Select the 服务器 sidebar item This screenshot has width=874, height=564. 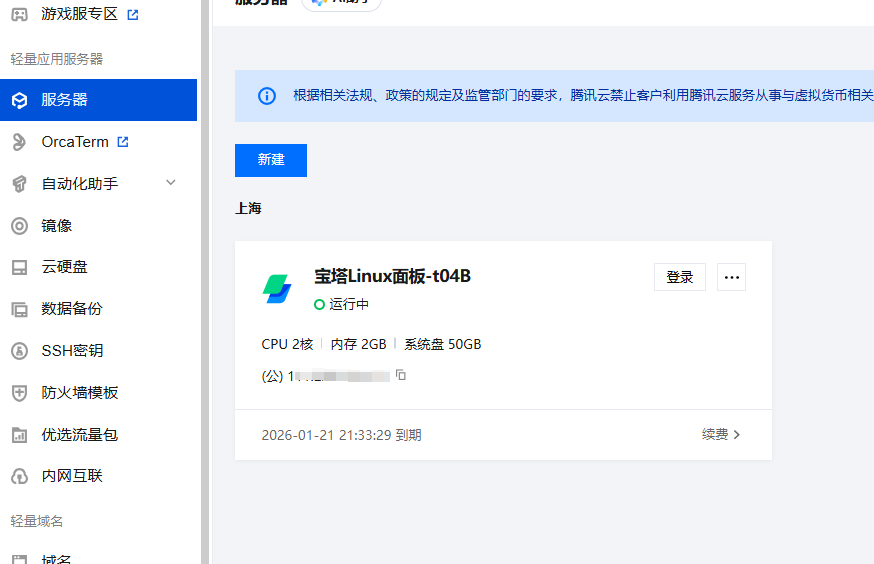tap(98, 100)
